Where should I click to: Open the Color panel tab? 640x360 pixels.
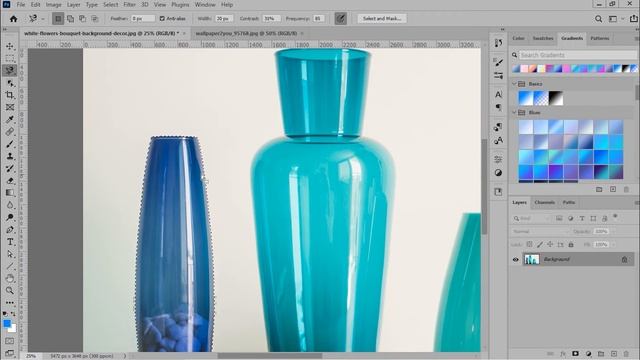[x=518, y=38]
